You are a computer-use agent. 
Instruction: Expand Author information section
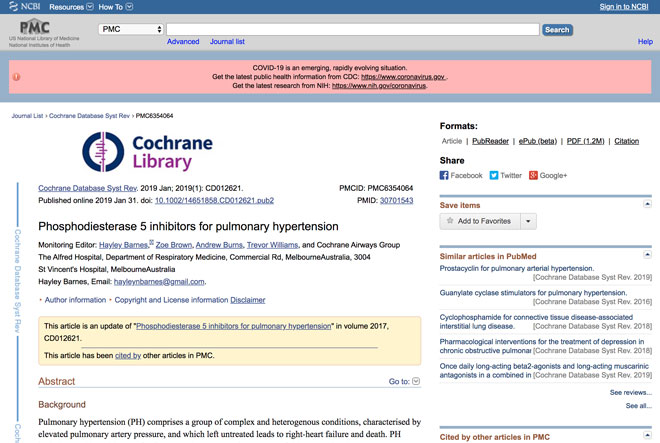(x=75, y=300)
